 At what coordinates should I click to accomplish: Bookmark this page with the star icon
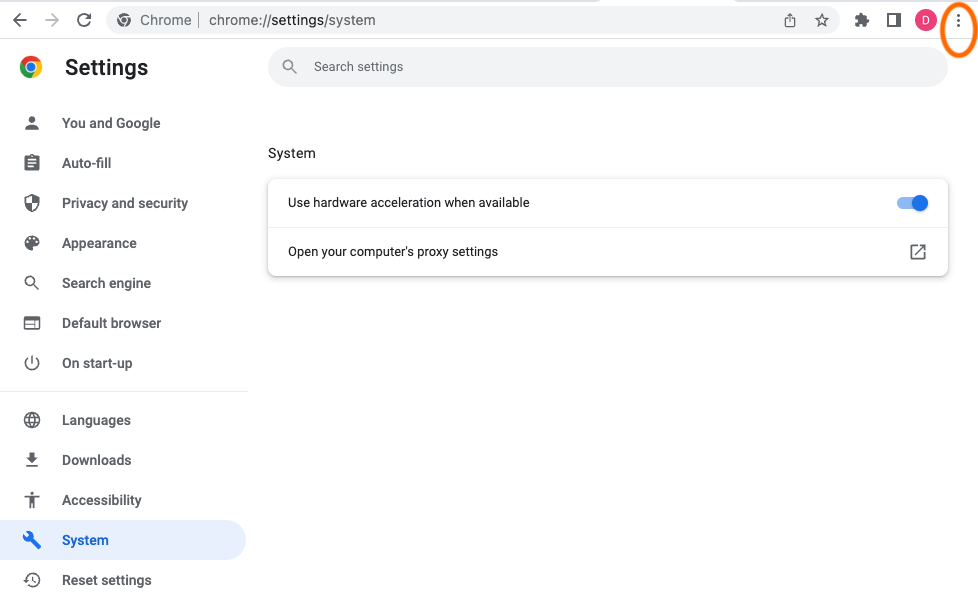(x=822, y=20)
